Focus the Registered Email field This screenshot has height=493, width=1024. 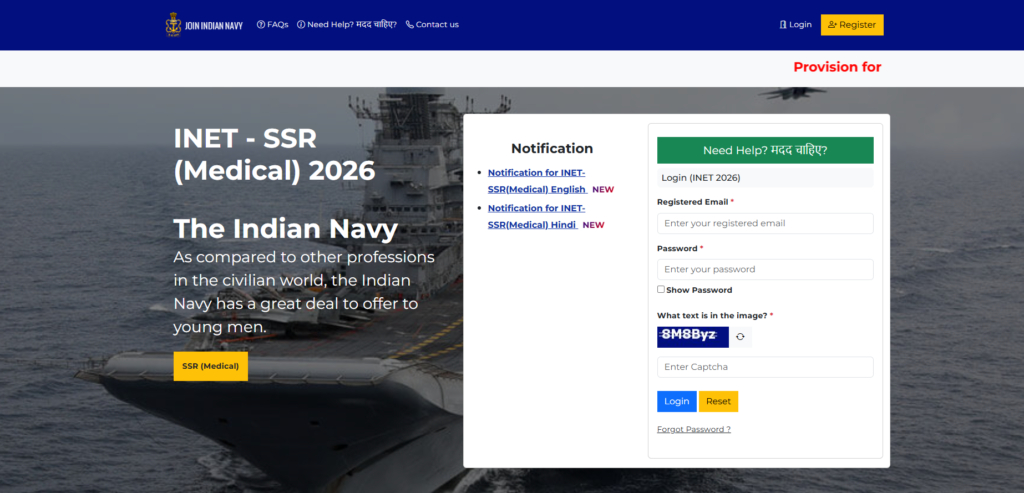coord(765,223)
